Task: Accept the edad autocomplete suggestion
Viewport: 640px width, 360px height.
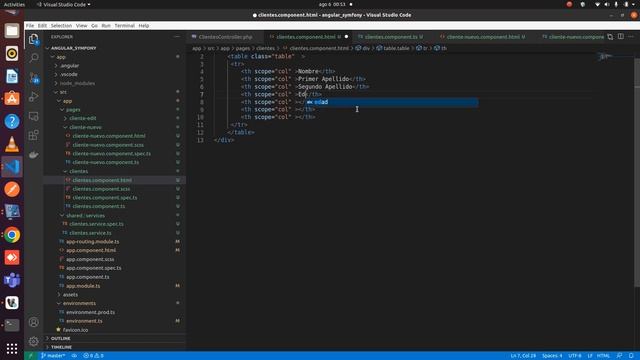Action: click(x=392, y=102)
